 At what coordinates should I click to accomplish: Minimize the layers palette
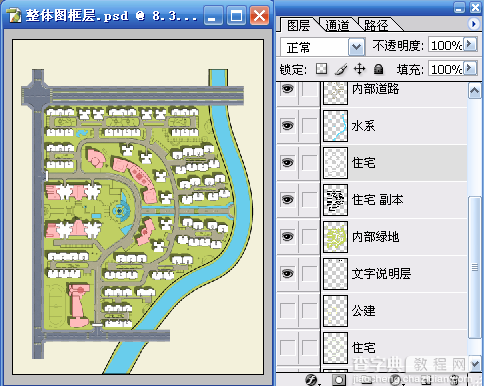pyautogui.click(x=459, y=7)
